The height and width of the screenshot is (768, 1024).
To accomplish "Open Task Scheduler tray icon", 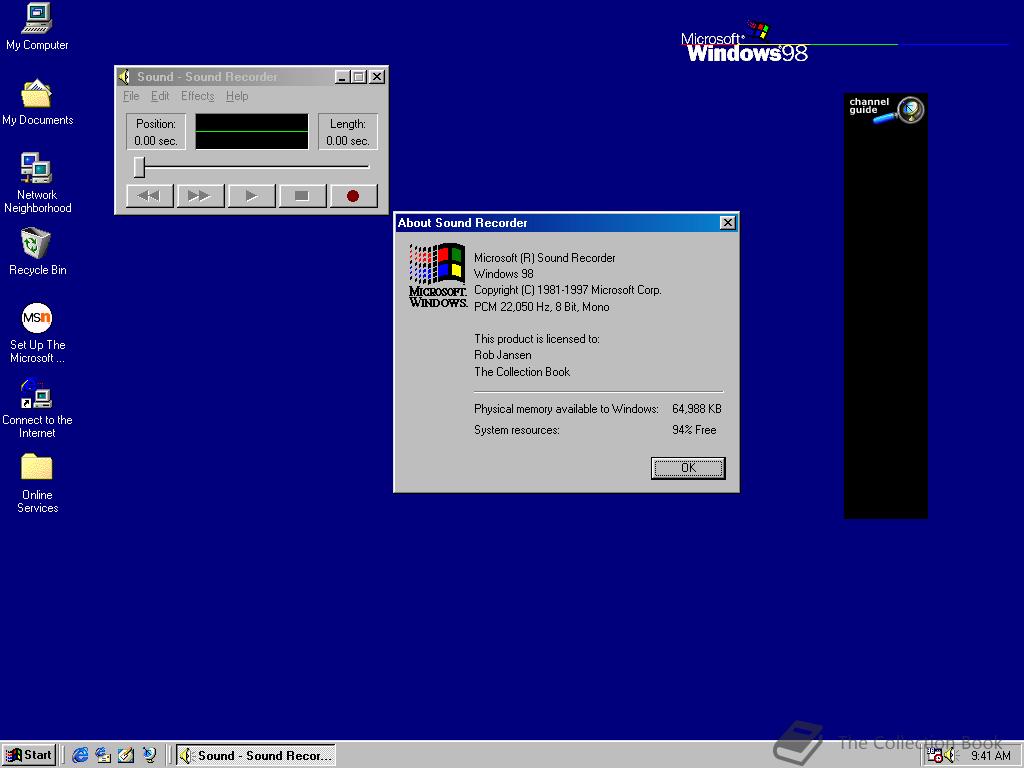I will click(935, 756).
